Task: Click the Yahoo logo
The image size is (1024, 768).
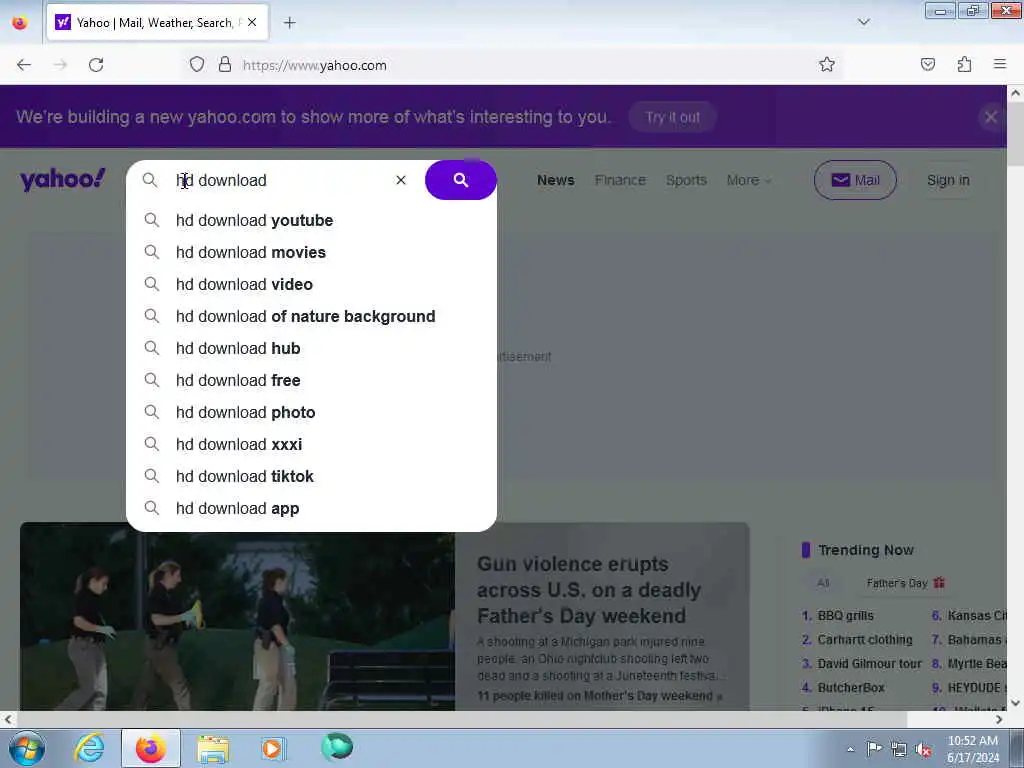Action: tap(63, 180)
